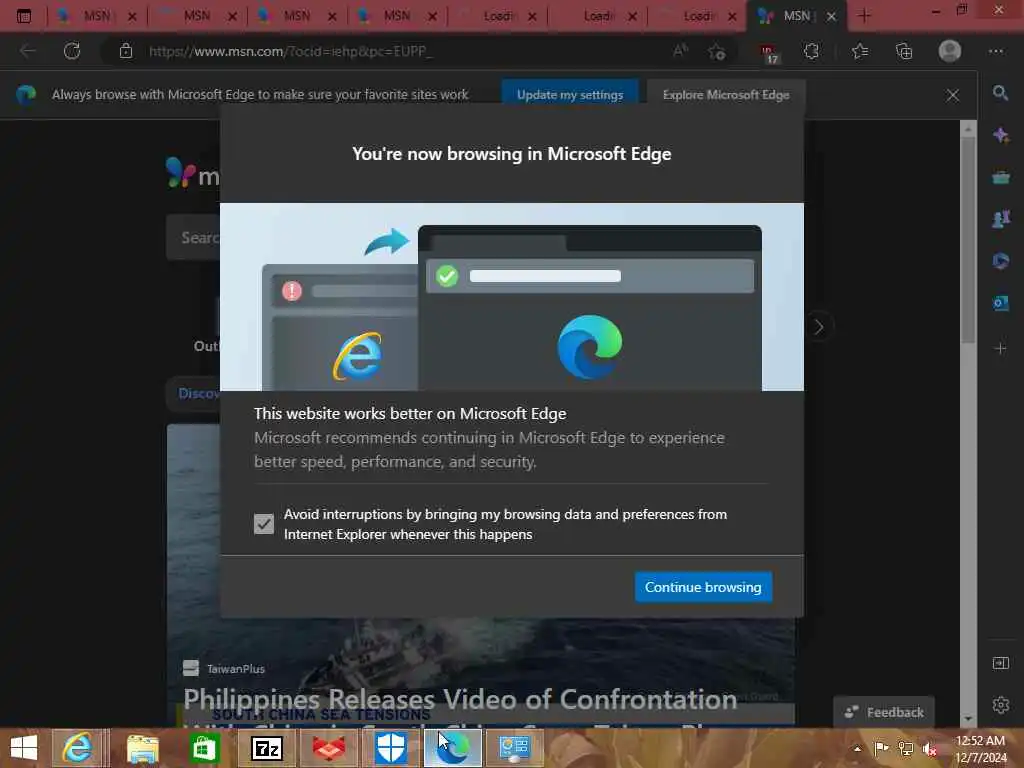
Task: Click the muted volume tray icon
Action: point(929,749)
